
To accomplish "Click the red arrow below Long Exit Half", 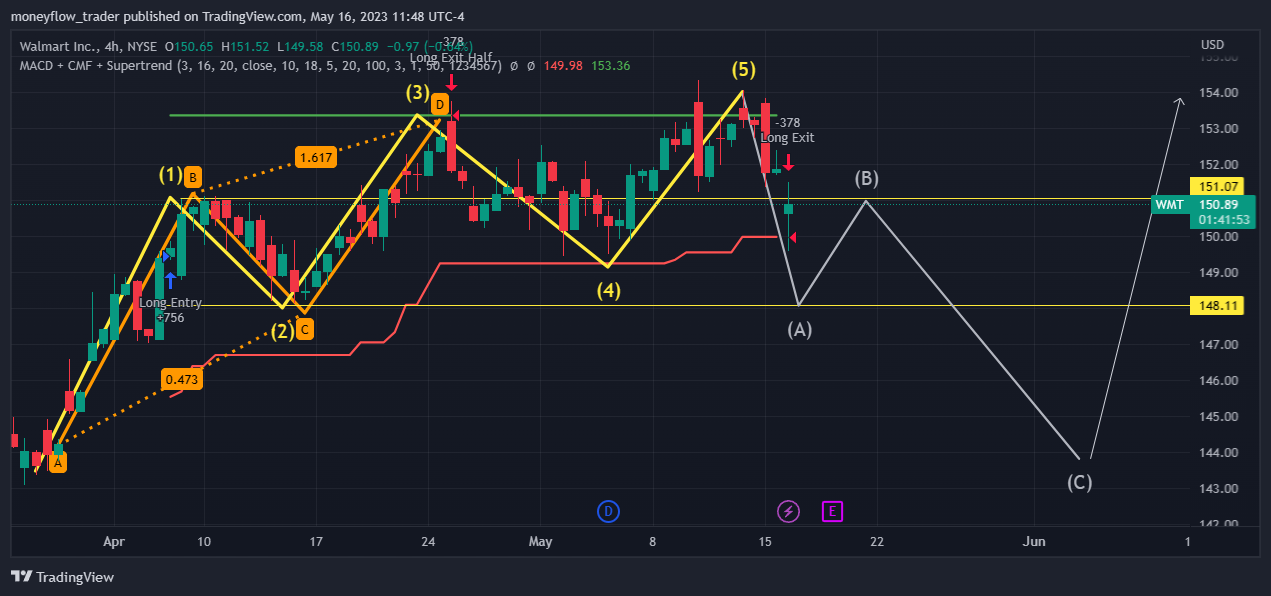I will [452, 83].
